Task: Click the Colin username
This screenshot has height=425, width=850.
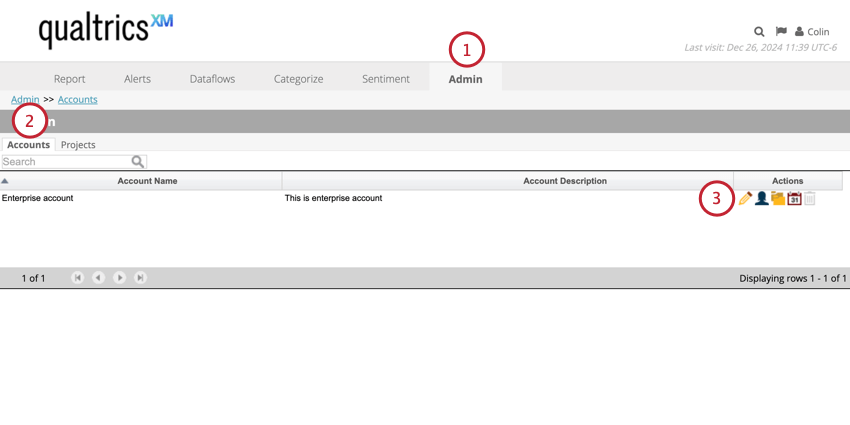Action: coord(818,31)
